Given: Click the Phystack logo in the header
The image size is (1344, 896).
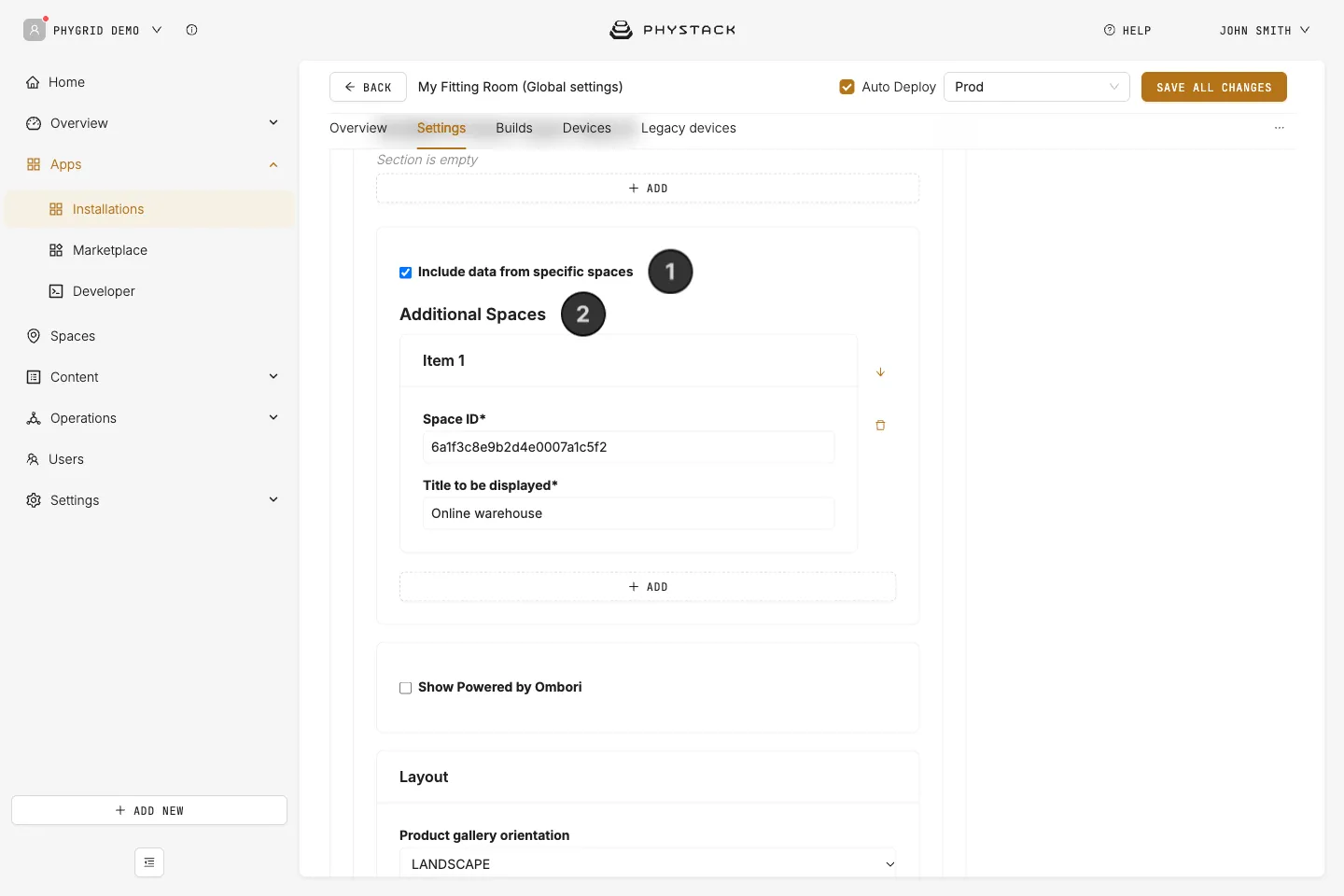Looking at the screenshot, I should (672, 30).
